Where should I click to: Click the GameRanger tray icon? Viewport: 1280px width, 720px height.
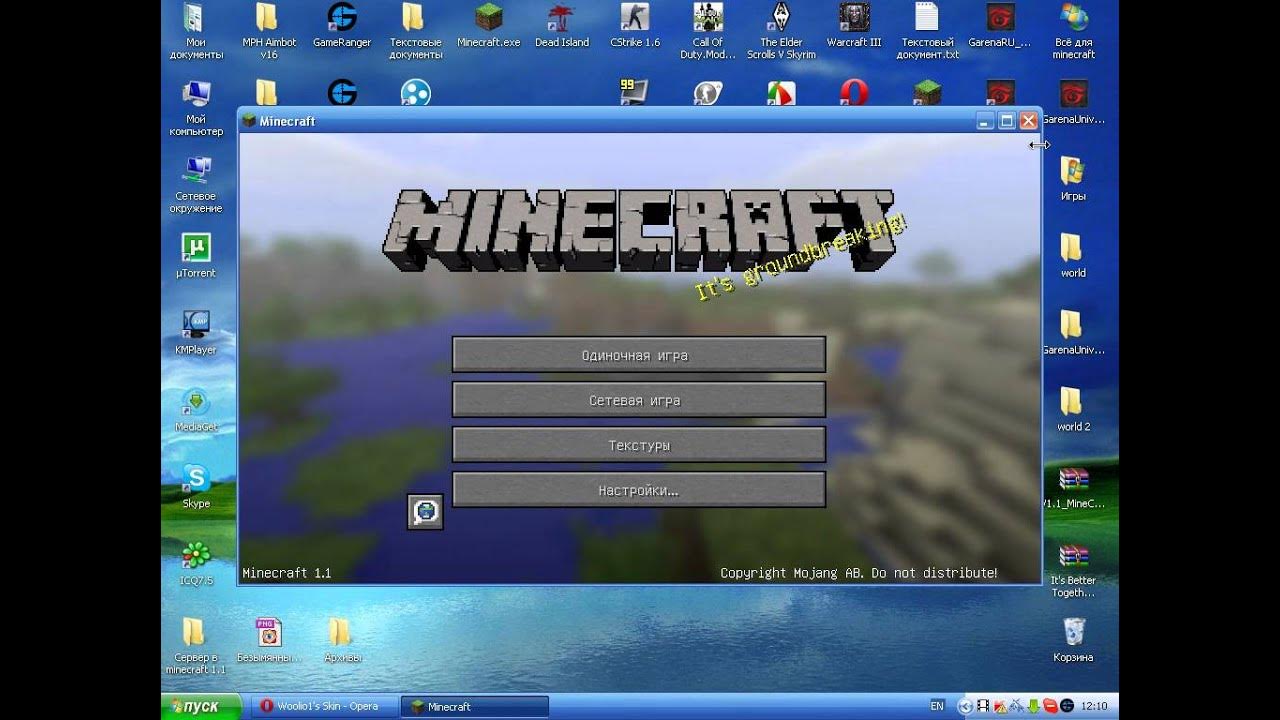(1066, 706)
